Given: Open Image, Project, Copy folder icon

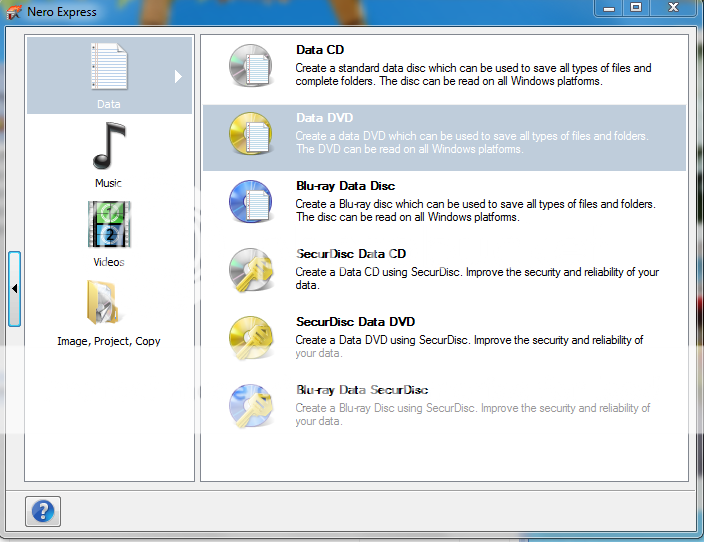Looking at the screenshot, I should [103, 302].
